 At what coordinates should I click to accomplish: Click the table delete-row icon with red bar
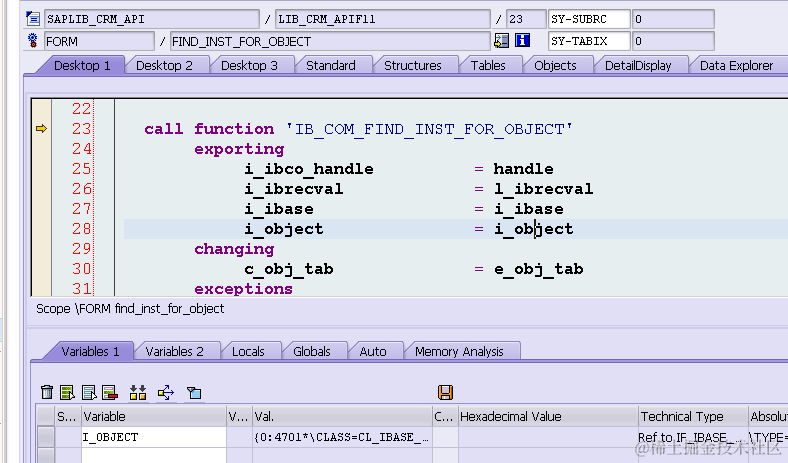click(110, 392)
